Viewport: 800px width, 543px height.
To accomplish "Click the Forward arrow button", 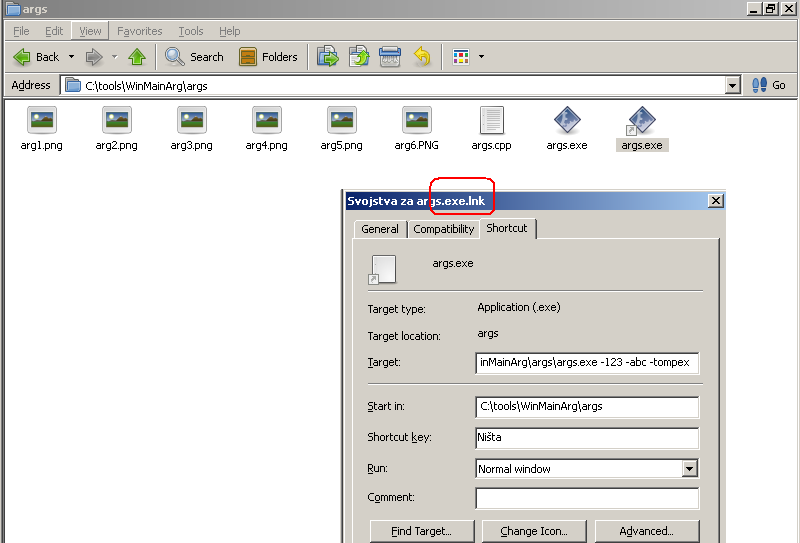I will 94,57.
